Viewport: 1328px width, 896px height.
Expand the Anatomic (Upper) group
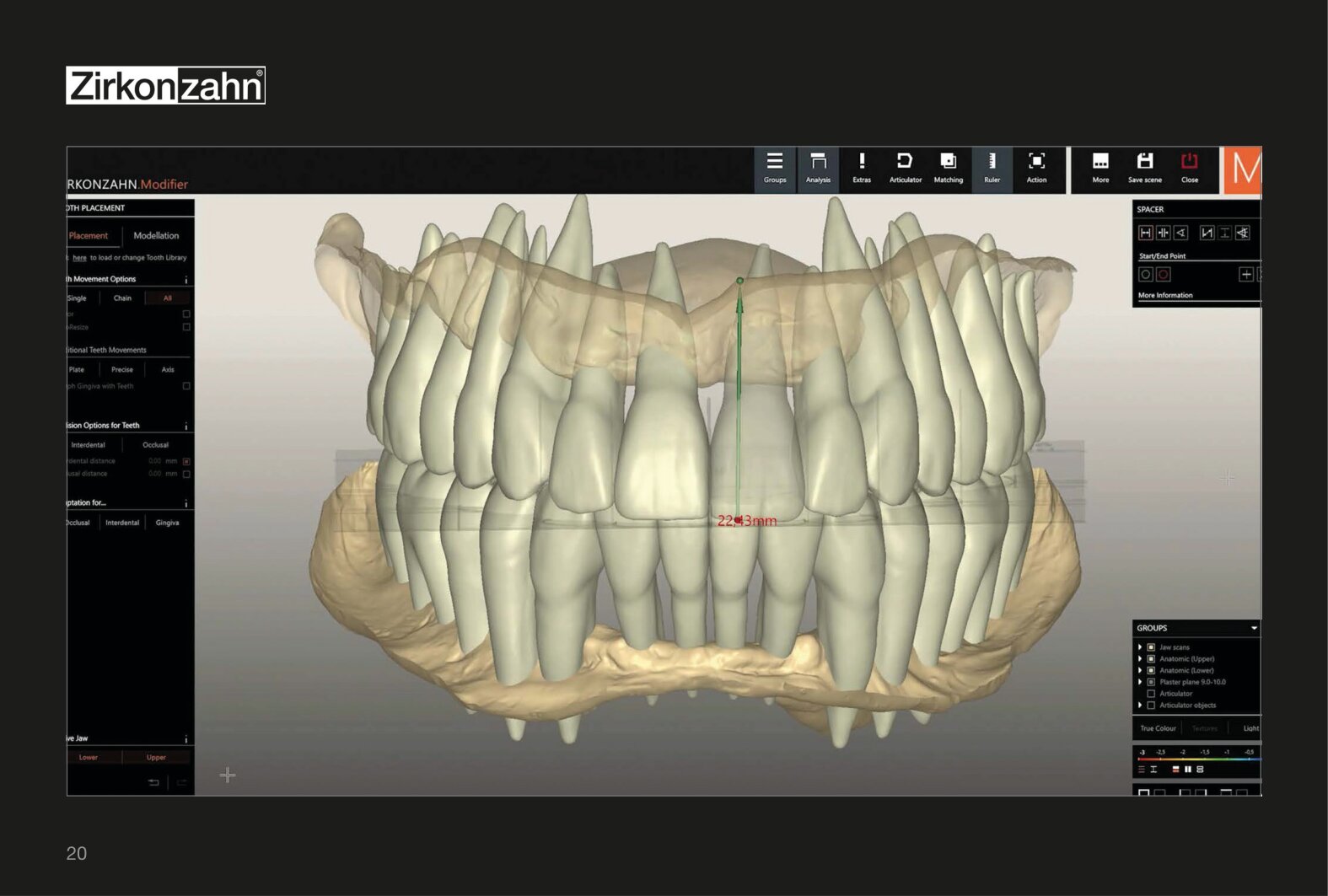click(x=1140, y=659)
